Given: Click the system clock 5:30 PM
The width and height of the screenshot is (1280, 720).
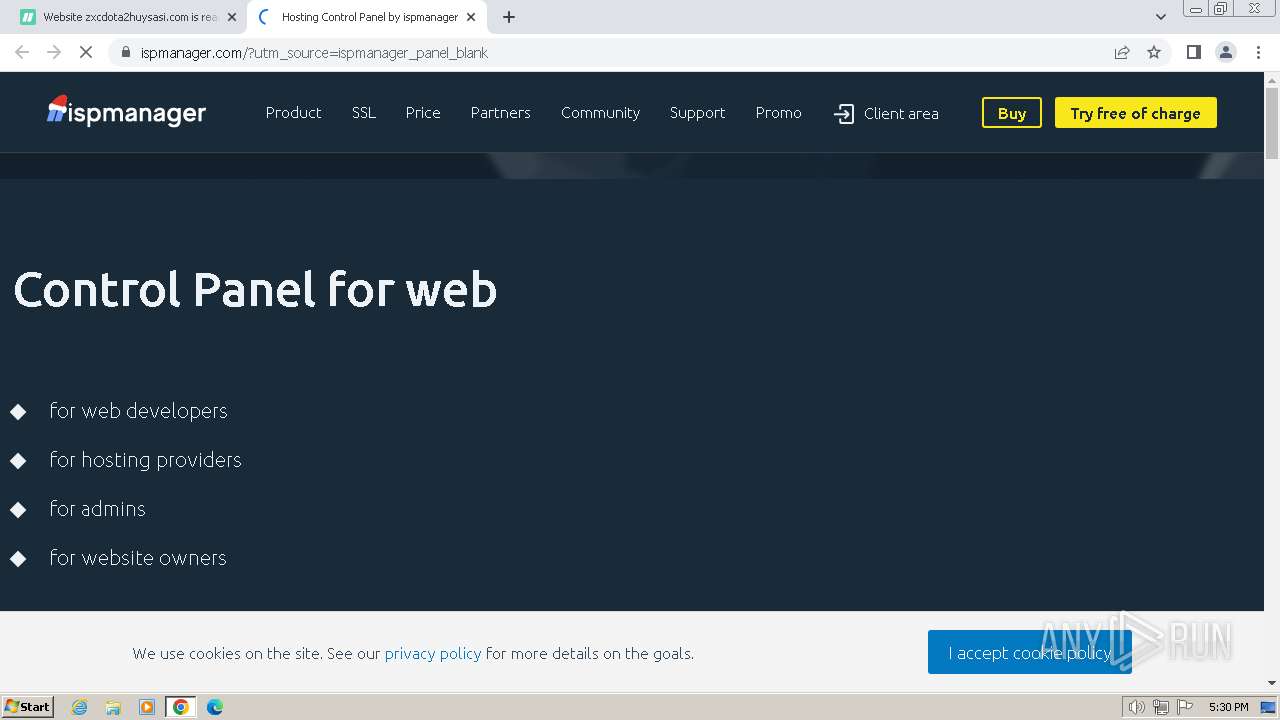Looking at the screenshot, I should pyautogui.click(x=1229, y=707).
